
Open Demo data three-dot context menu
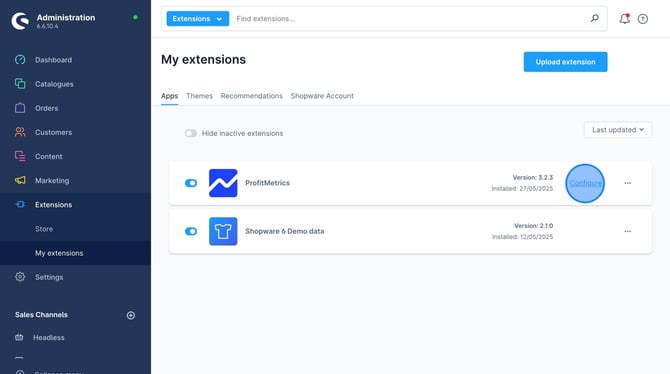tap(627, 231)
